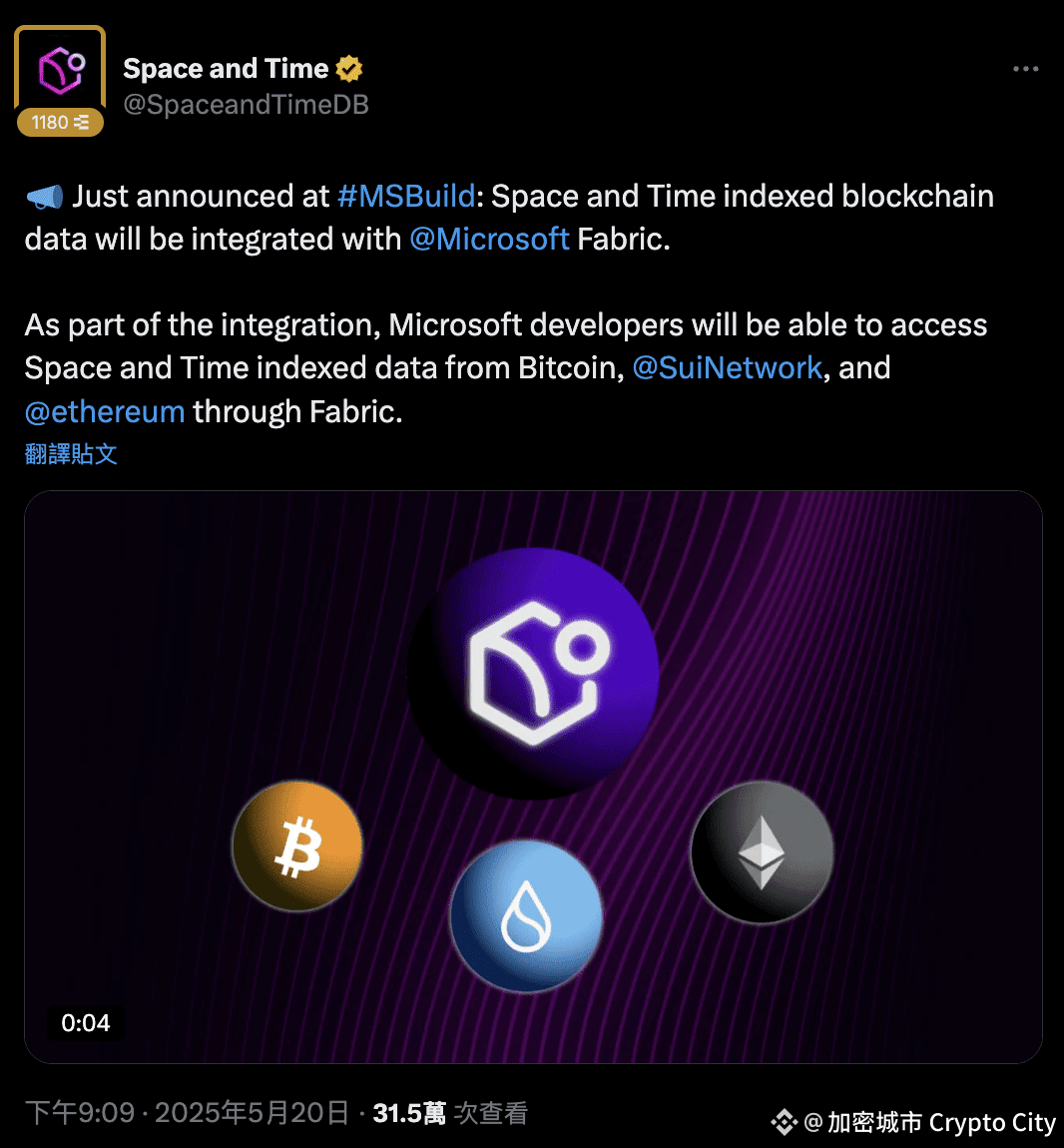
Task: Click the Ethereum coin icon in the video
Action: click(762, 854)
